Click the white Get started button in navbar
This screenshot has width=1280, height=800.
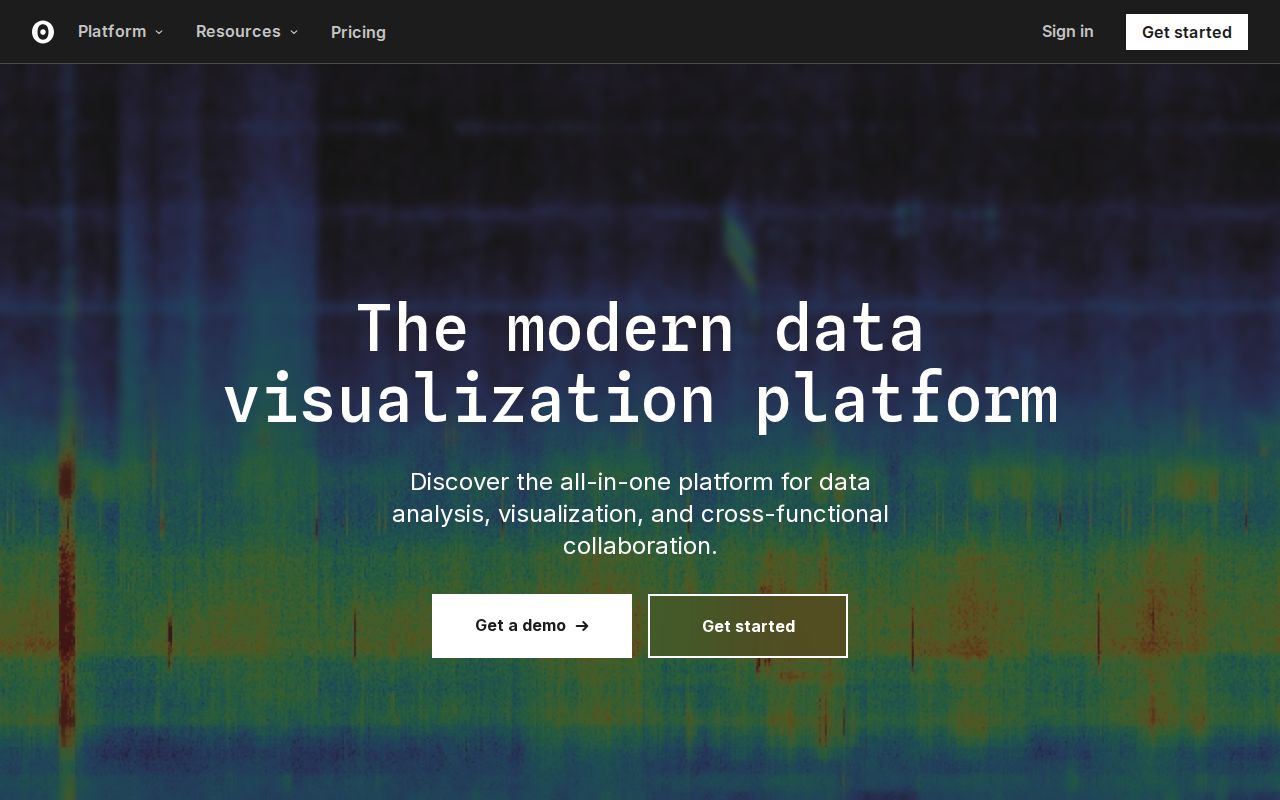[1187, 31]
